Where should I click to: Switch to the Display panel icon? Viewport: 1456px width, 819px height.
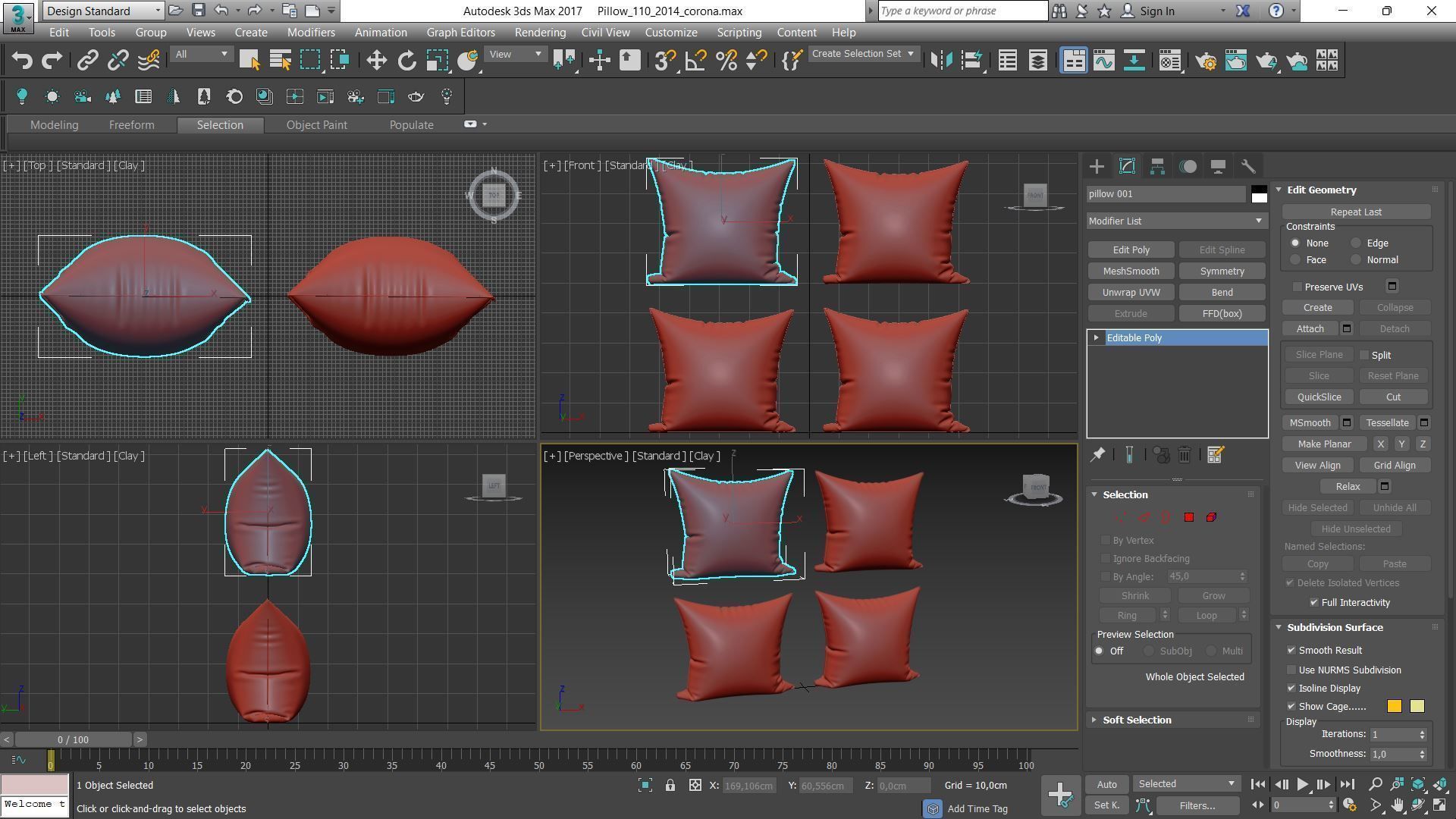click(1218, 166)
